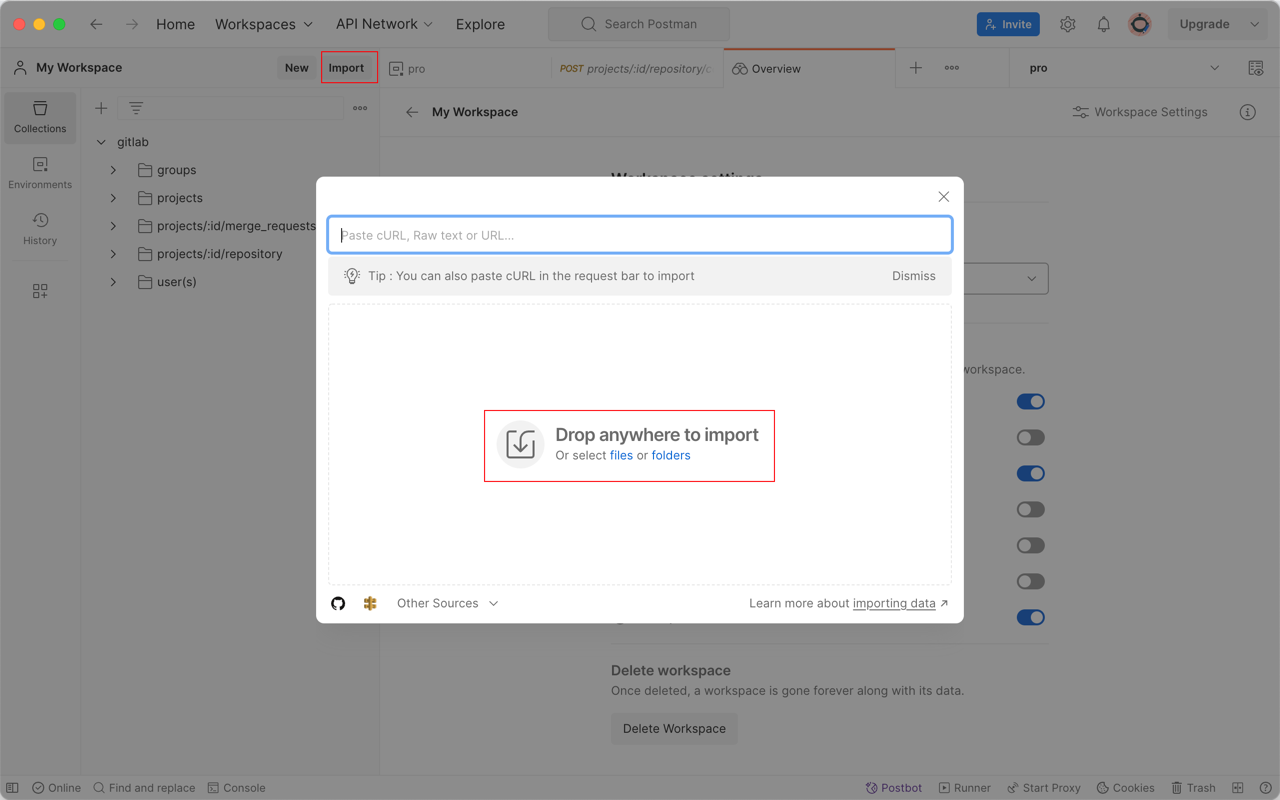Expand the projects folder
Image resolution: width=1280 pixels, height=800 pixels.
pos(113,198)
